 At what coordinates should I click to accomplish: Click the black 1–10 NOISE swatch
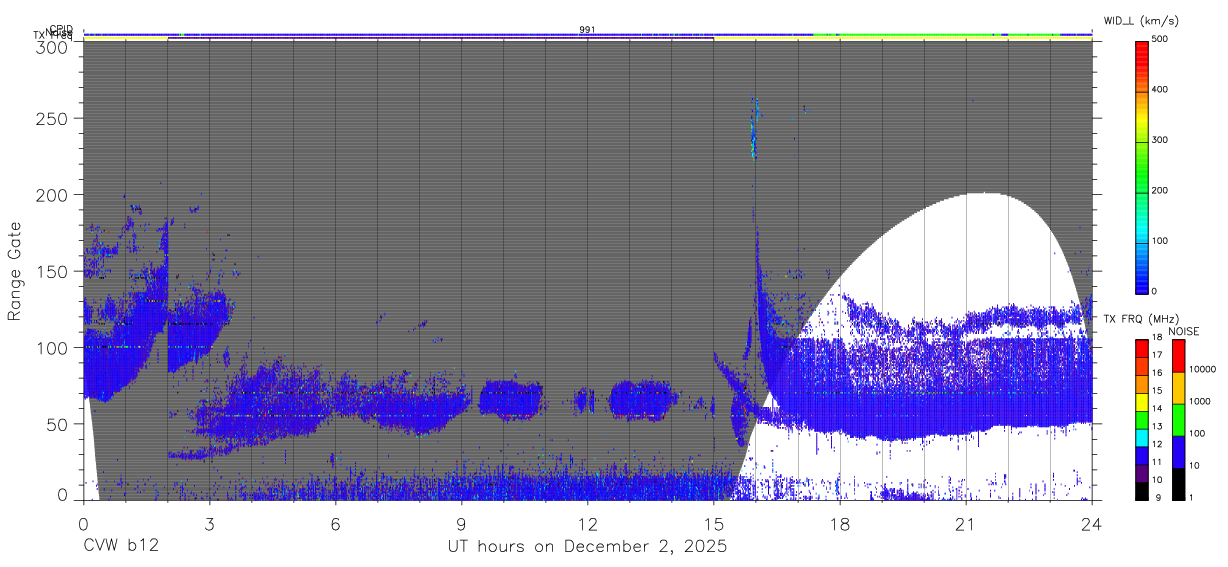[1178, 484]
